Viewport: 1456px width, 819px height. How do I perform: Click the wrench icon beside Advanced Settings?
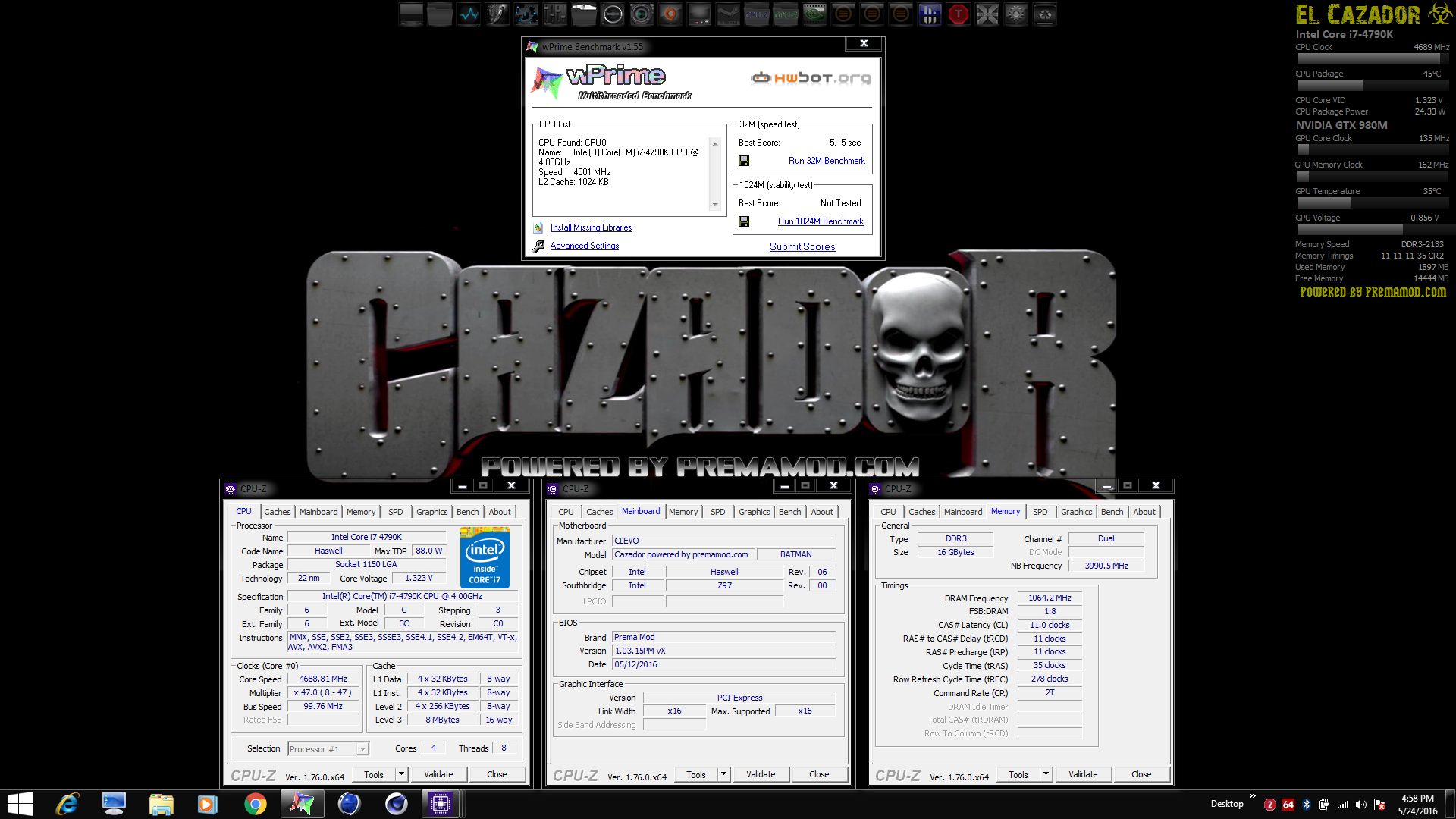click(538, 246)
